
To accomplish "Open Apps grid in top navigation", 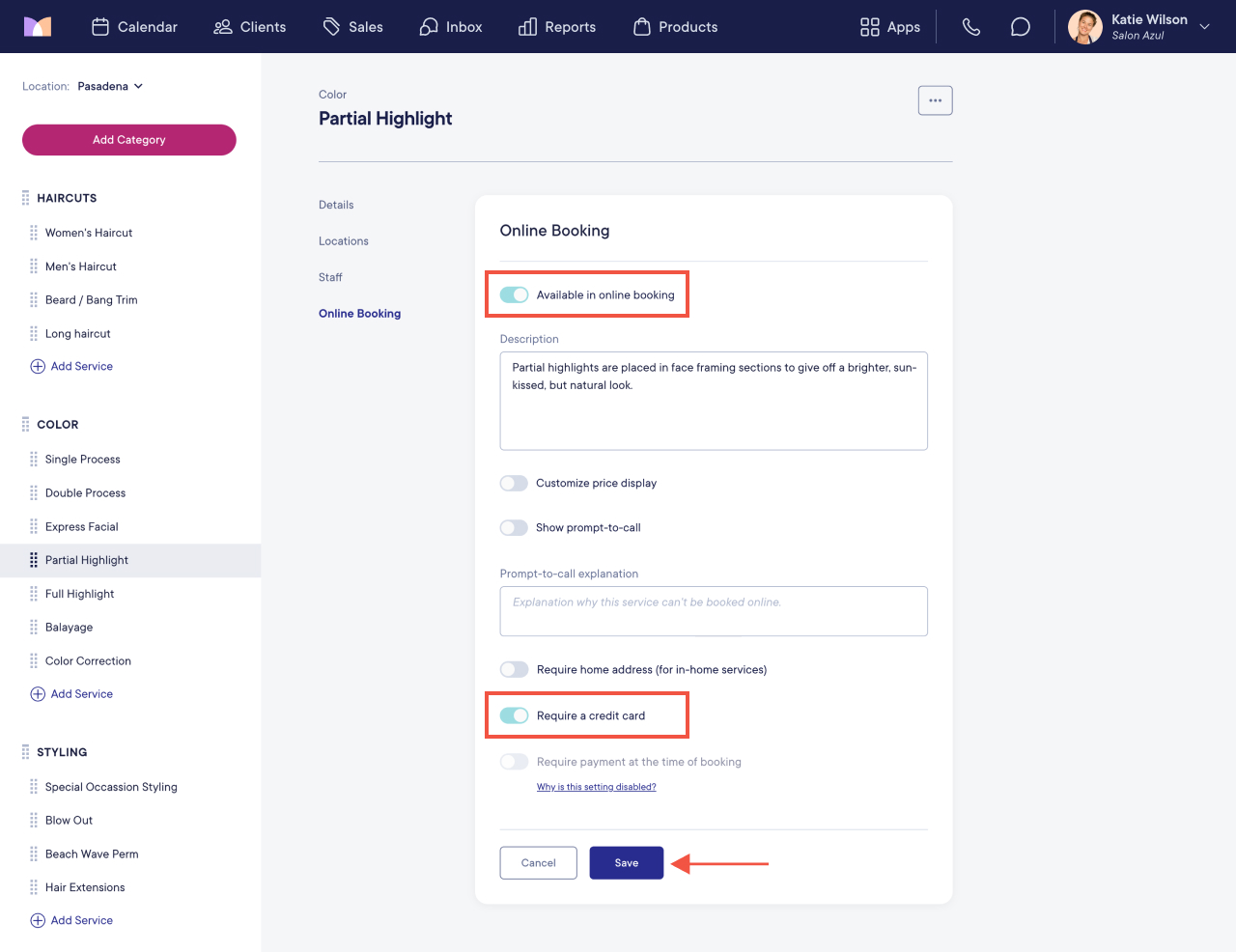I will tap(889, 27).
